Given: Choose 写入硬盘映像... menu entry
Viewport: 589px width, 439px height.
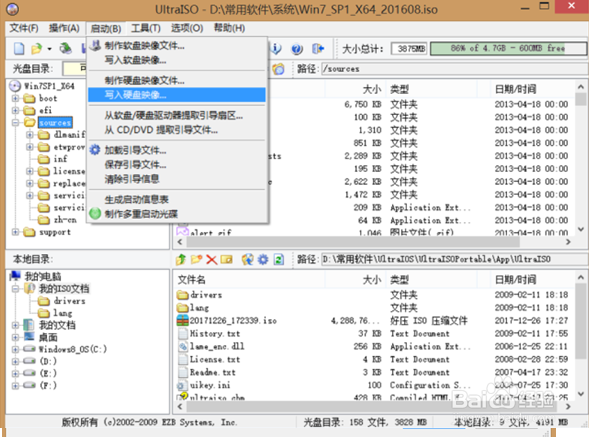Looking at the screenshot, I should click(177, 95).
